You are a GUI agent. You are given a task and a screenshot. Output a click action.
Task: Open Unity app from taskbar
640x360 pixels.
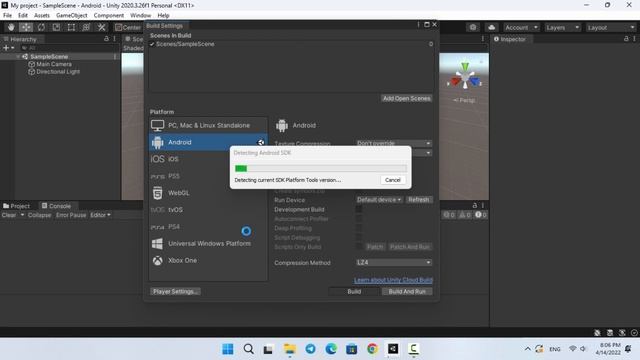(393, 349)
